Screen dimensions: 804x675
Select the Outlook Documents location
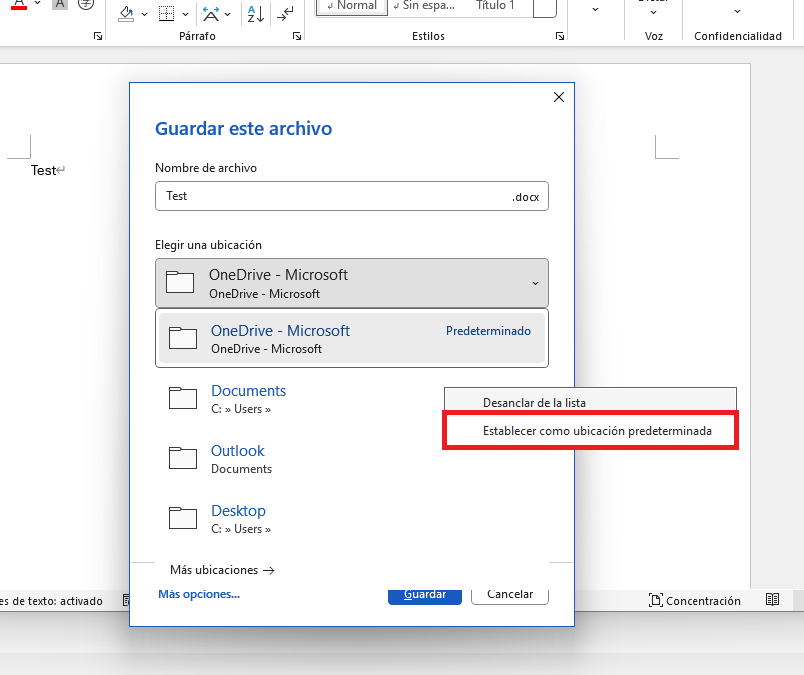point(352,459)
